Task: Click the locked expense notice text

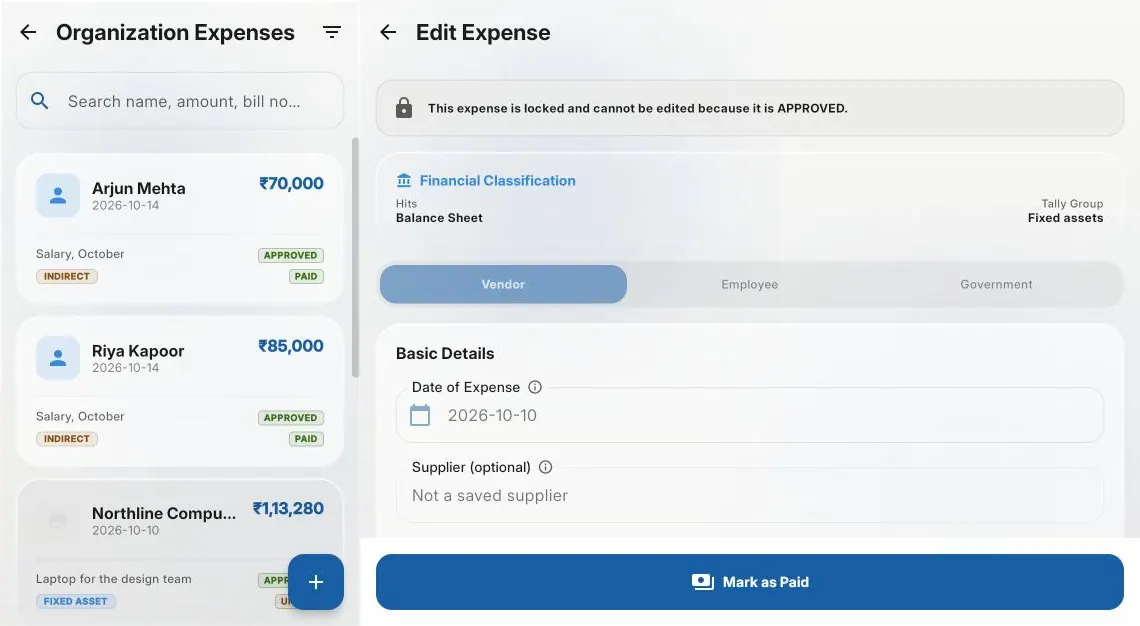Action: (x=638, y=108)
